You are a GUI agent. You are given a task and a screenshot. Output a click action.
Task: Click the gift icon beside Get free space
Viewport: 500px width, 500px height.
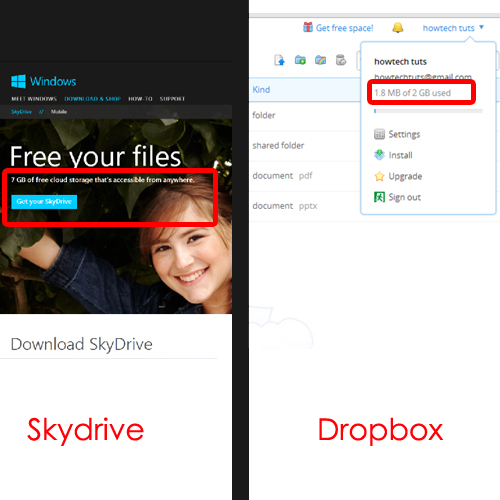[x=308, y=27]
